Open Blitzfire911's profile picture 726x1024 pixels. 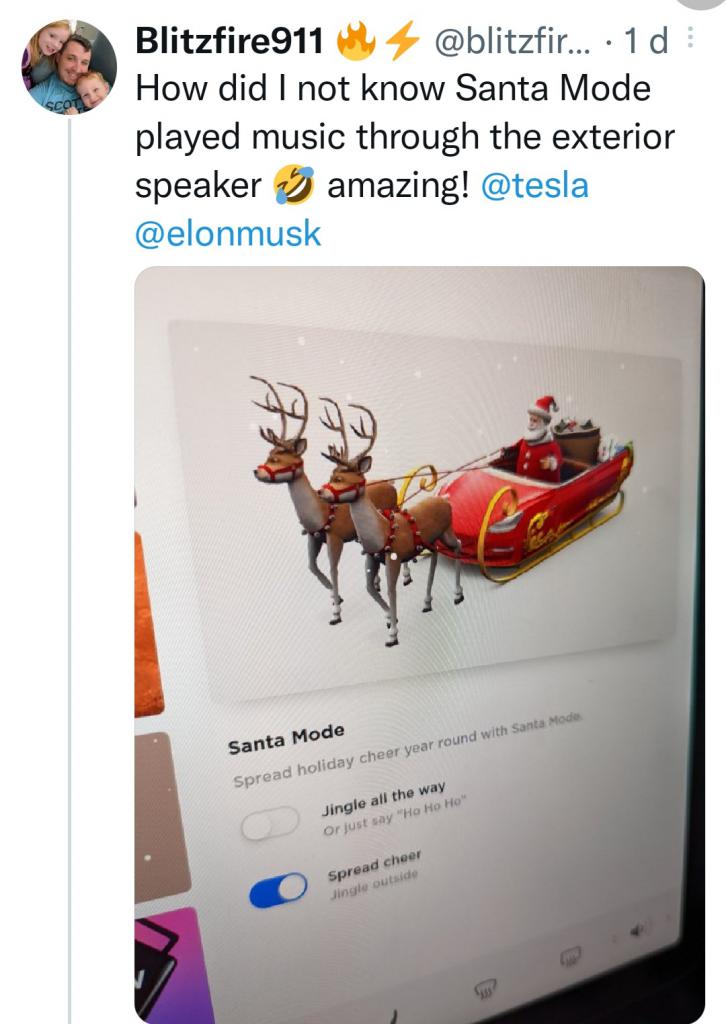(x=69, y=66)
